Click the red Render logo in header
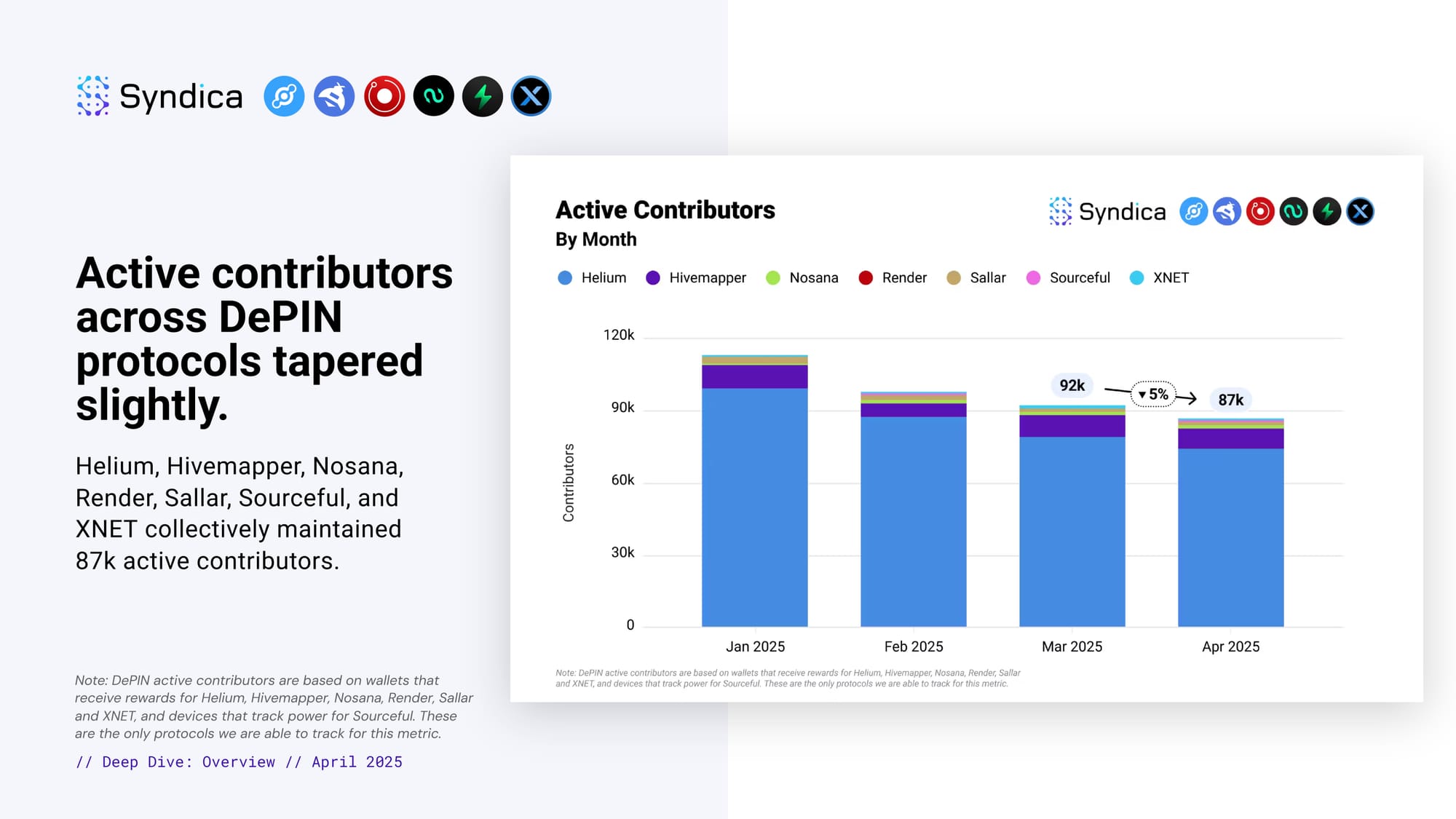The image size is (1456, 819). click(x=384, y=96)
